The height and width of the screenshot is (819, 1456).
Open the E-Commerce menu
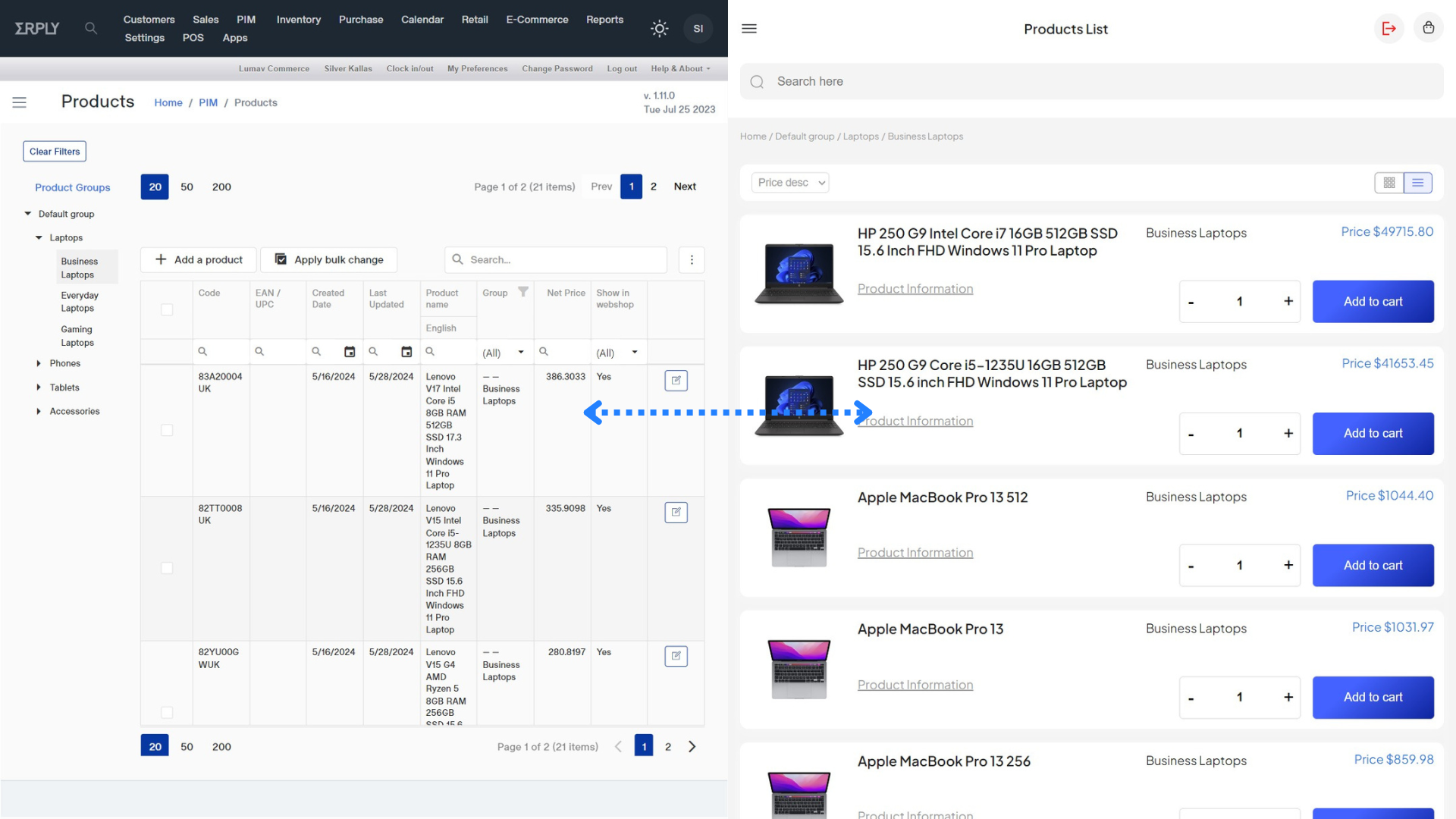pyautogui.click(x=537, y=20)
